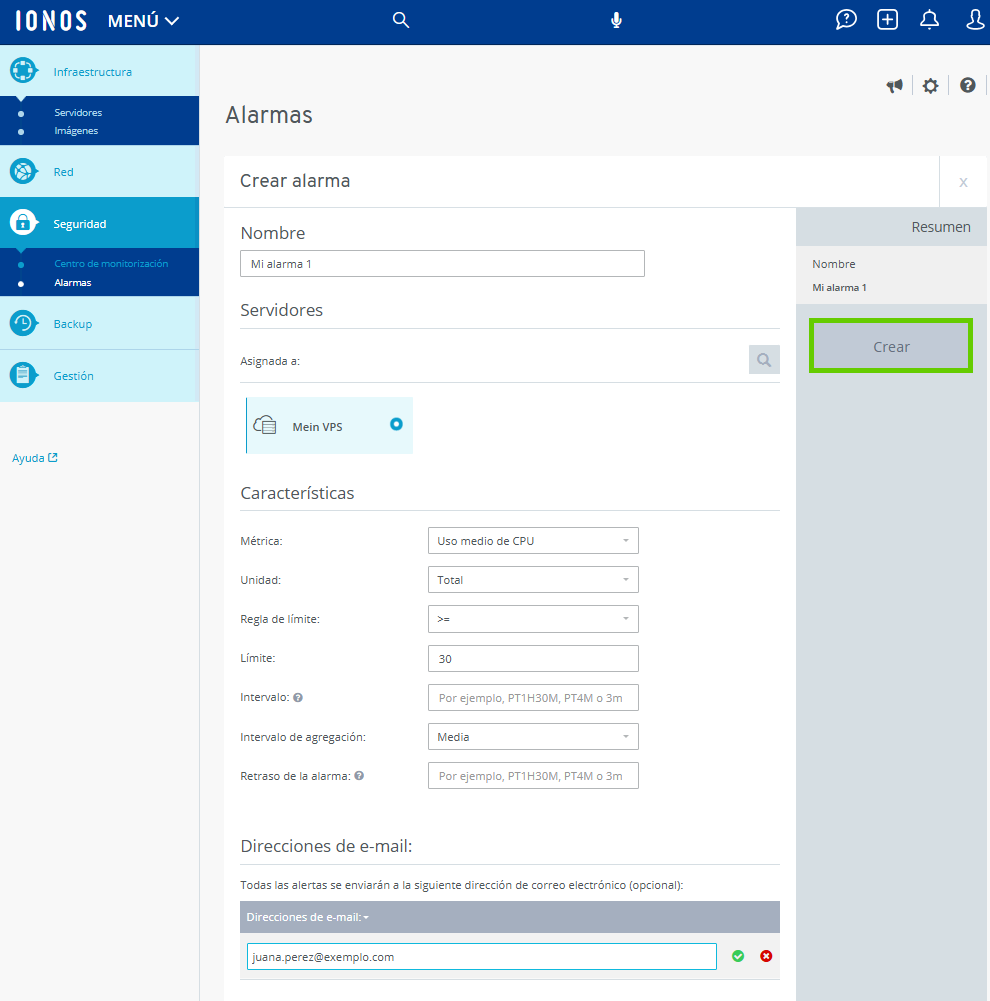Screen dimensions: 990x1001
Task: Click the Crear button to create the alarm
Action: 890,345
